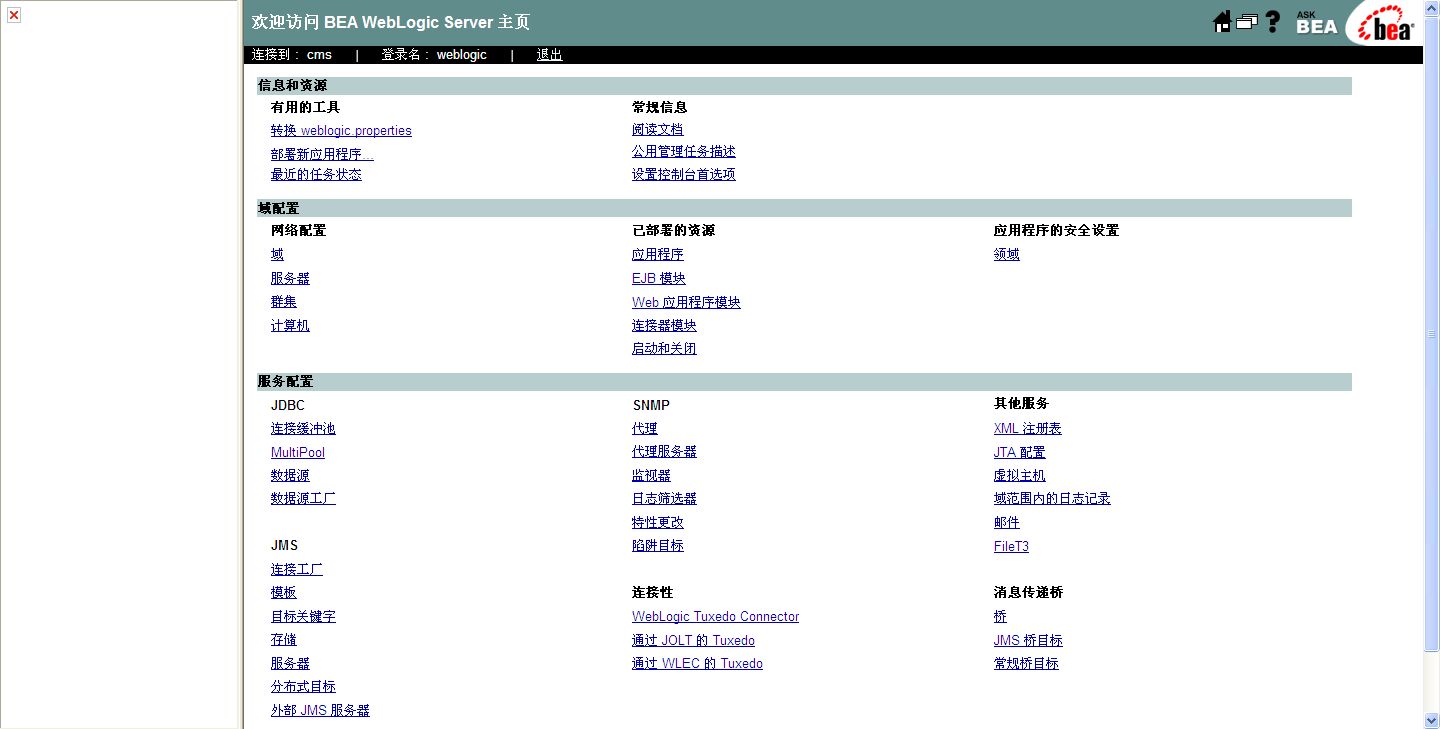Open 特性更改 link
This screenshot has width=1440, height=729.
point(658,523)
